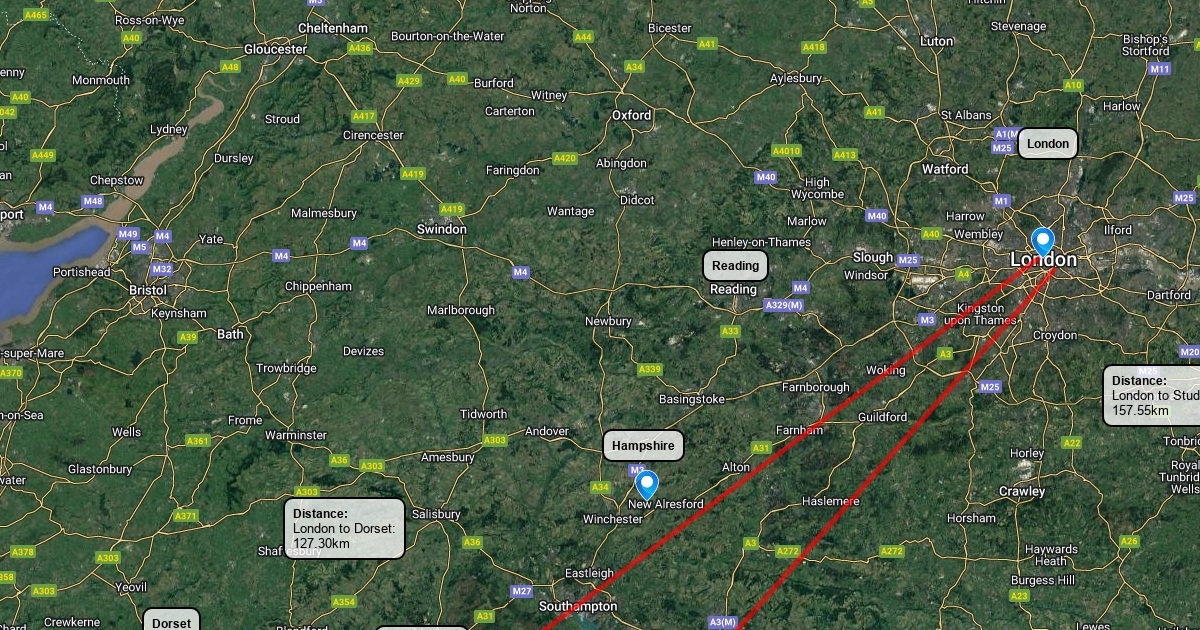The image size is (1200, 630).
Task: Click the A329(M) road shield near Reading
Action: point(783,305)
